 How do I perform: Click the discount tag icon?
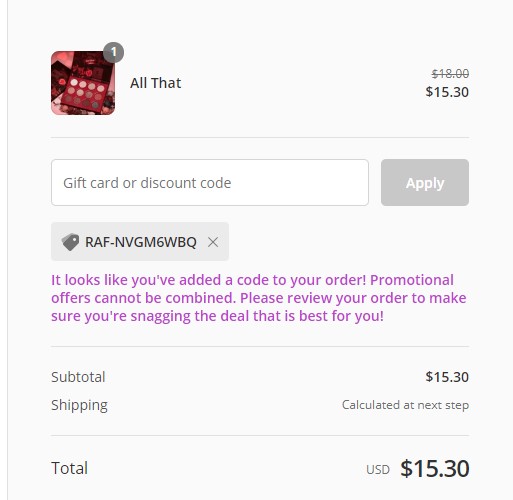tap(70, 242)
